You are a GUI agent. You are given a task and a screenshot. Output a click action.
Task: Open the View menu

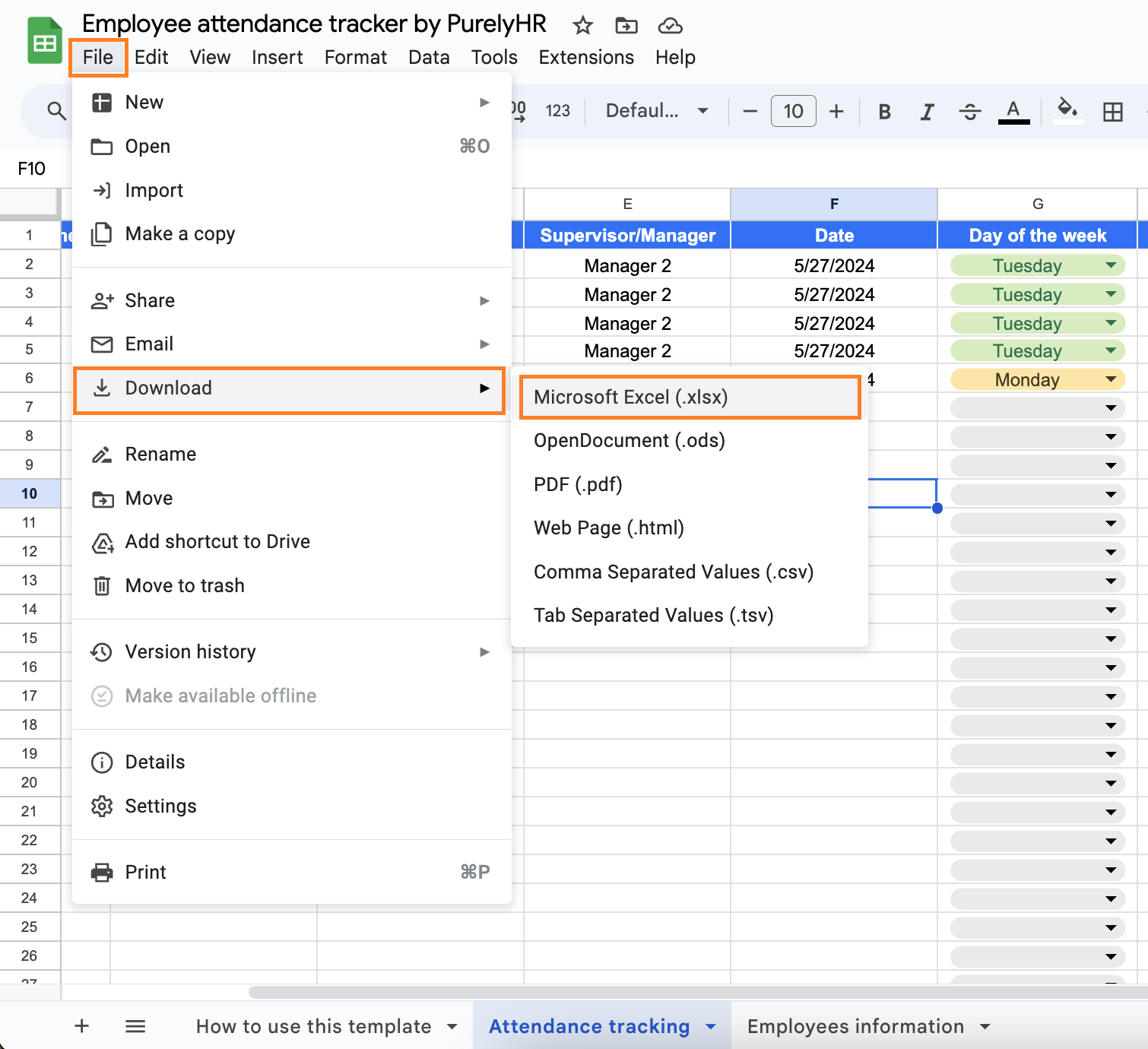point(210,57)
